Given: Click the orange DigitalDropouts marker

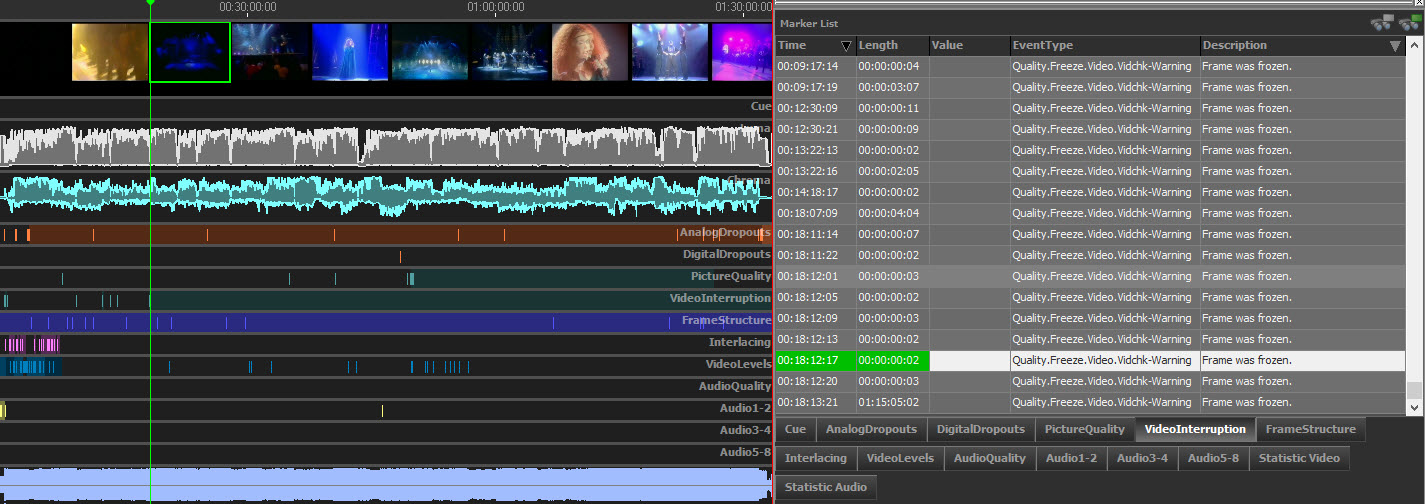Looking at the screenshot, I should click(400, 257).
